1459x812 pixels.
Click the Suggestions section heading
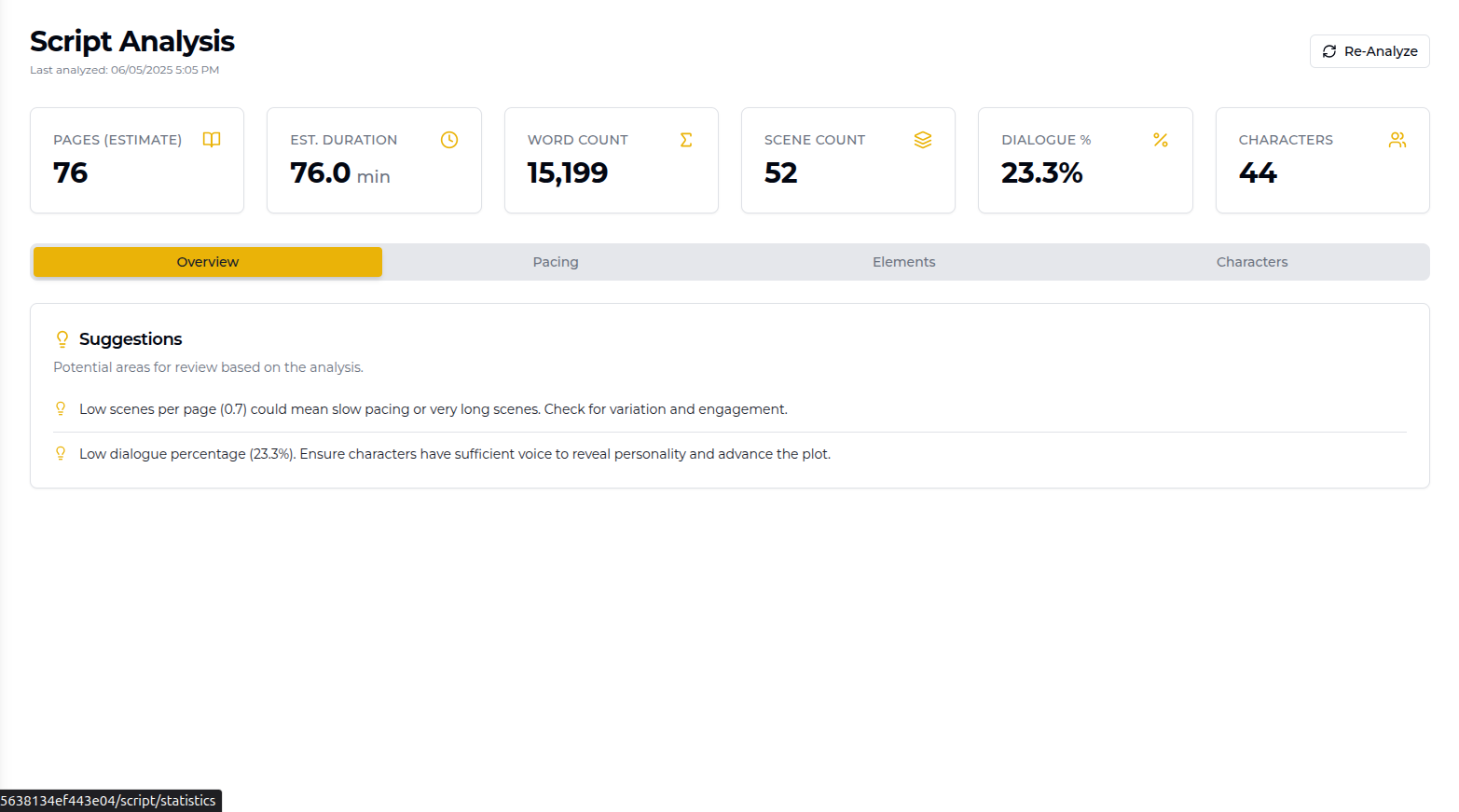click(131, 339)
